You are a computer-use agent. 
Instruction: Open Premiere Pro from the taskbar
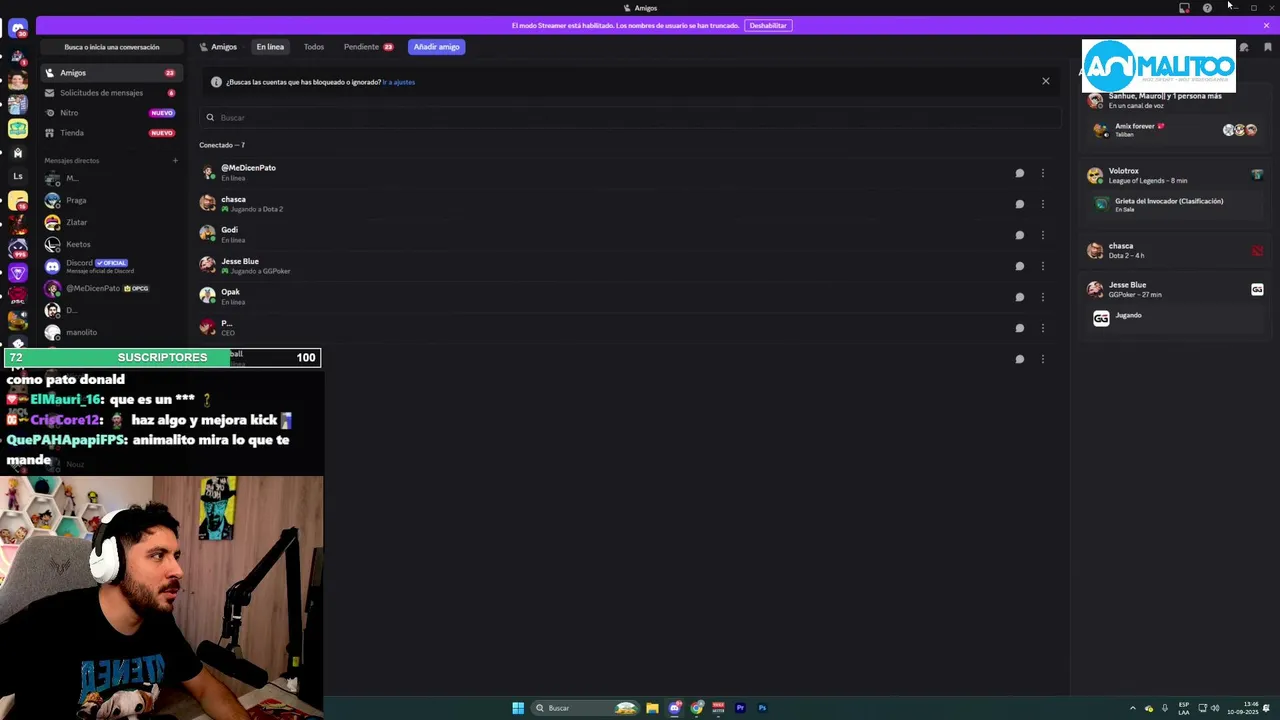[x=740, y=708]
